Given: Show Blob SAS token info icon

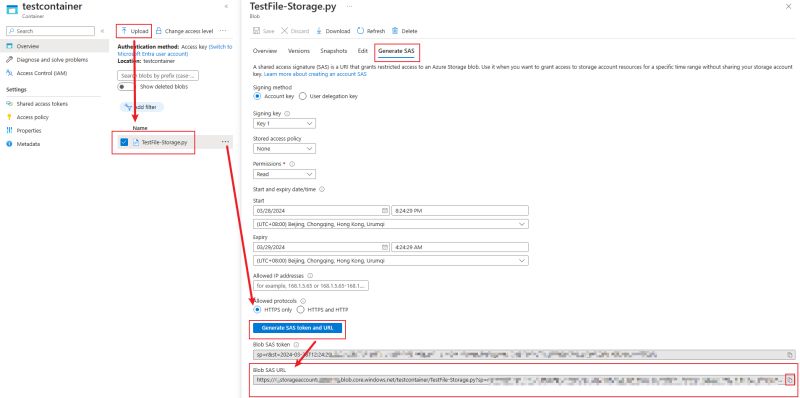Looking at the screenshot, I should [x=296, y=345].
